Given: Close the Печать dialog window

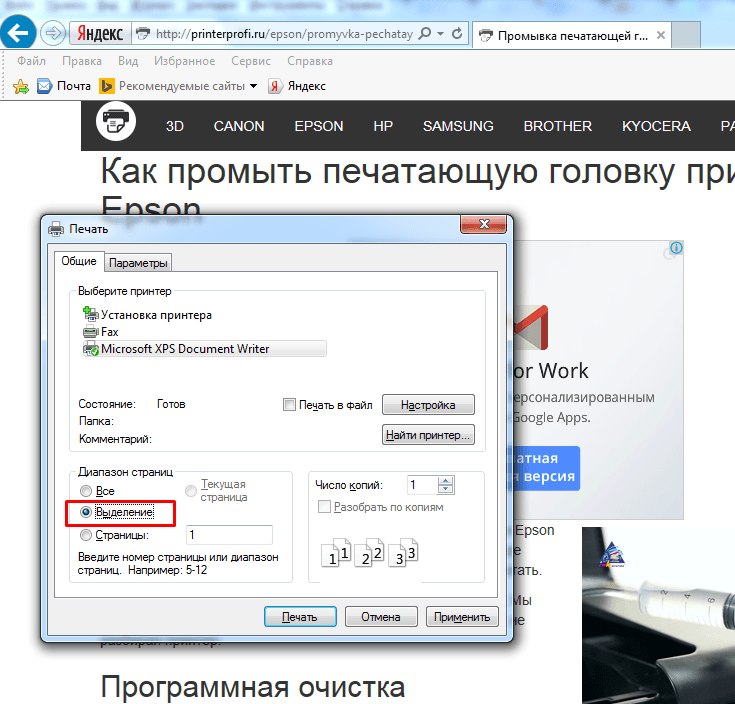Looking at the screenshot, I should click(x=484, y=224).
